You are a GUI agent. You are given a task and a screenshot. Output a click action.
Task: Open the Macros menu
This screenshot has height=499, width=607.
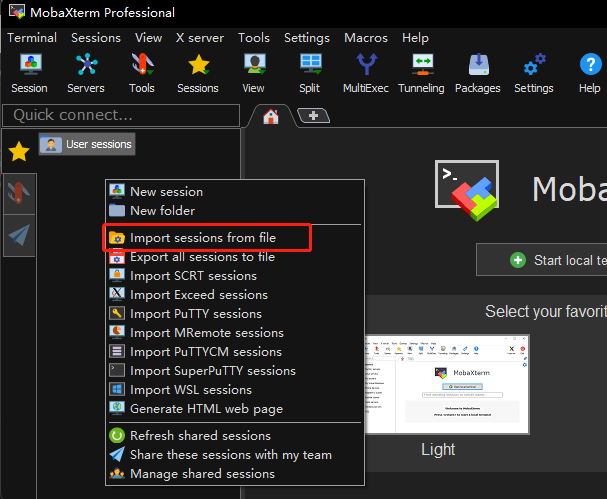pyautogui.click(x=366, y=38)
